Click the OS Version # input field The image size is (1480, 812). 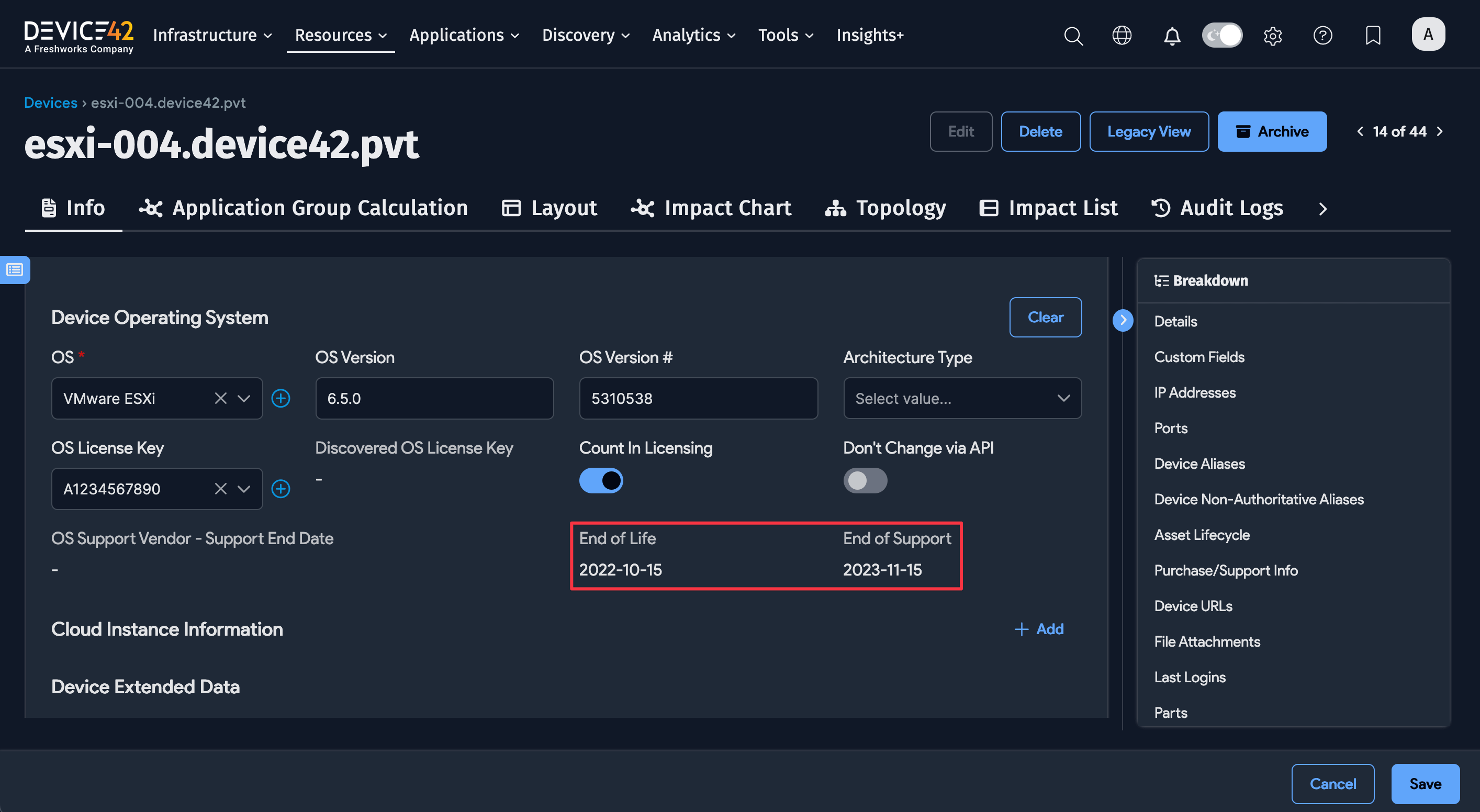click(698, 398)
